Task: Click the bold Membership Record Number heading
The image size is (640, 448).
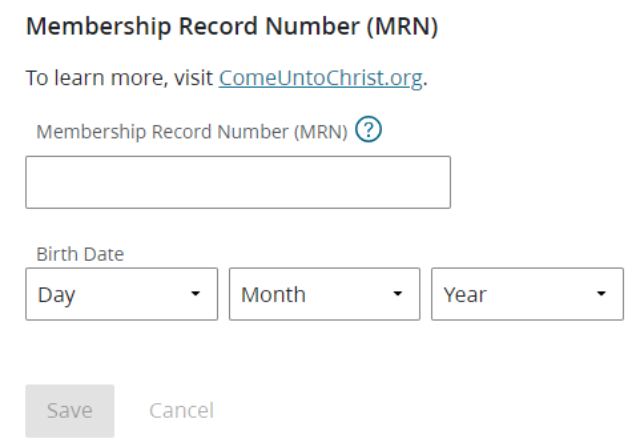Action: pyautogui.click(x=232, y=27)
